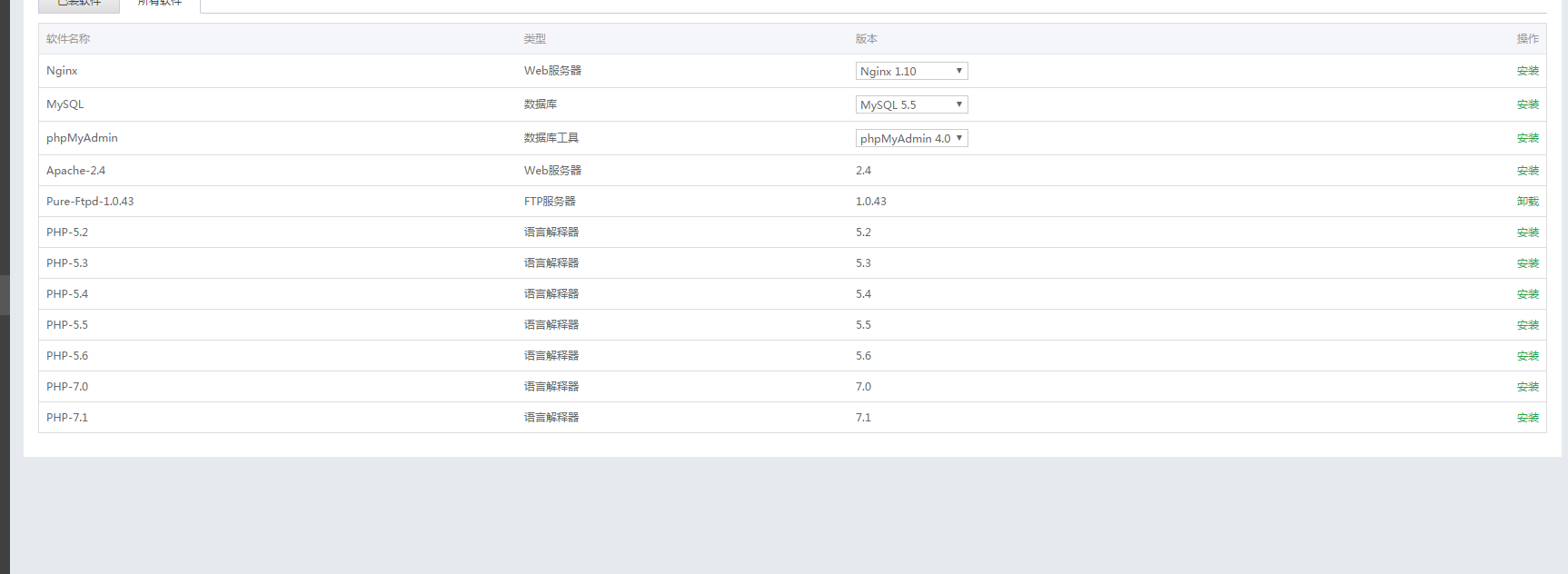Click the 数据库工具 type cell
1568x574 pixels.
(x=551, y=138)
